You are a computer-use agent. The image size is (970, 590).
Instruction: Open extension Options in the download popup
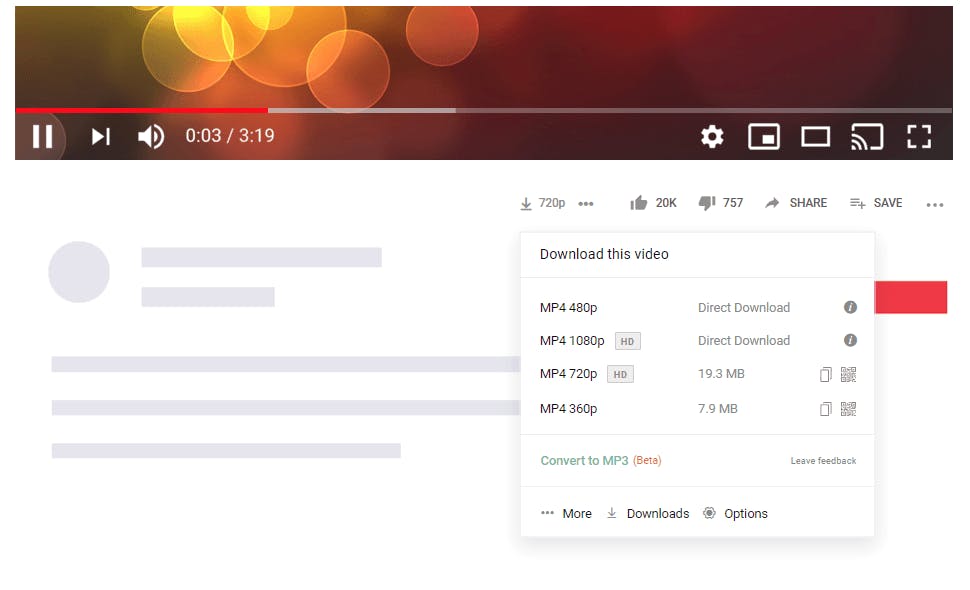(x=736, y=513)
